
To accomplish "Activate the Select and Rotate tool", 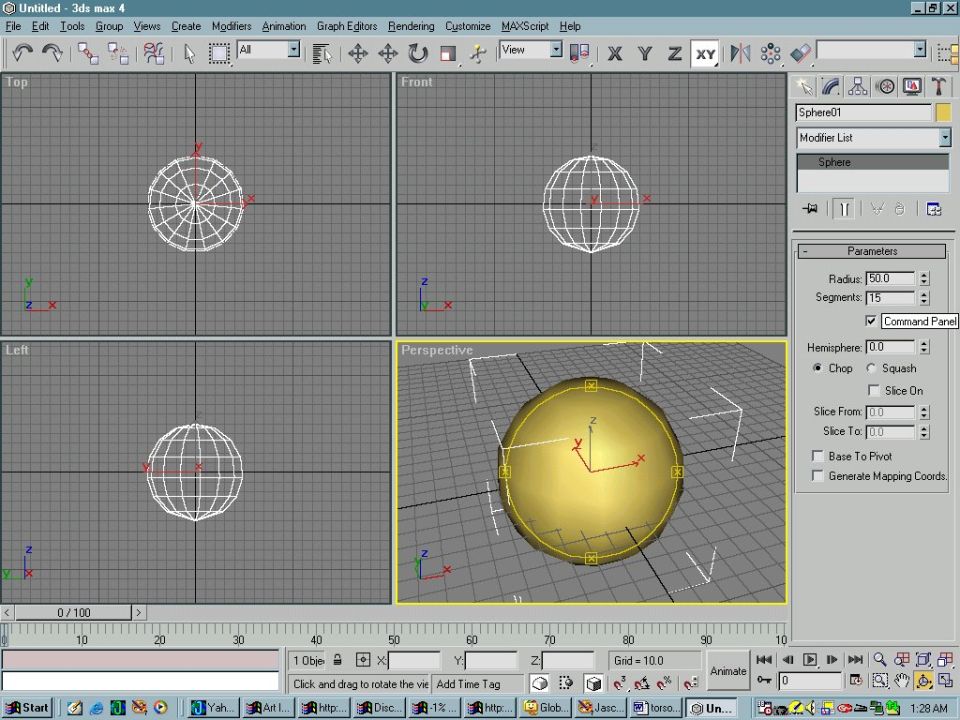I will point(418,53).
